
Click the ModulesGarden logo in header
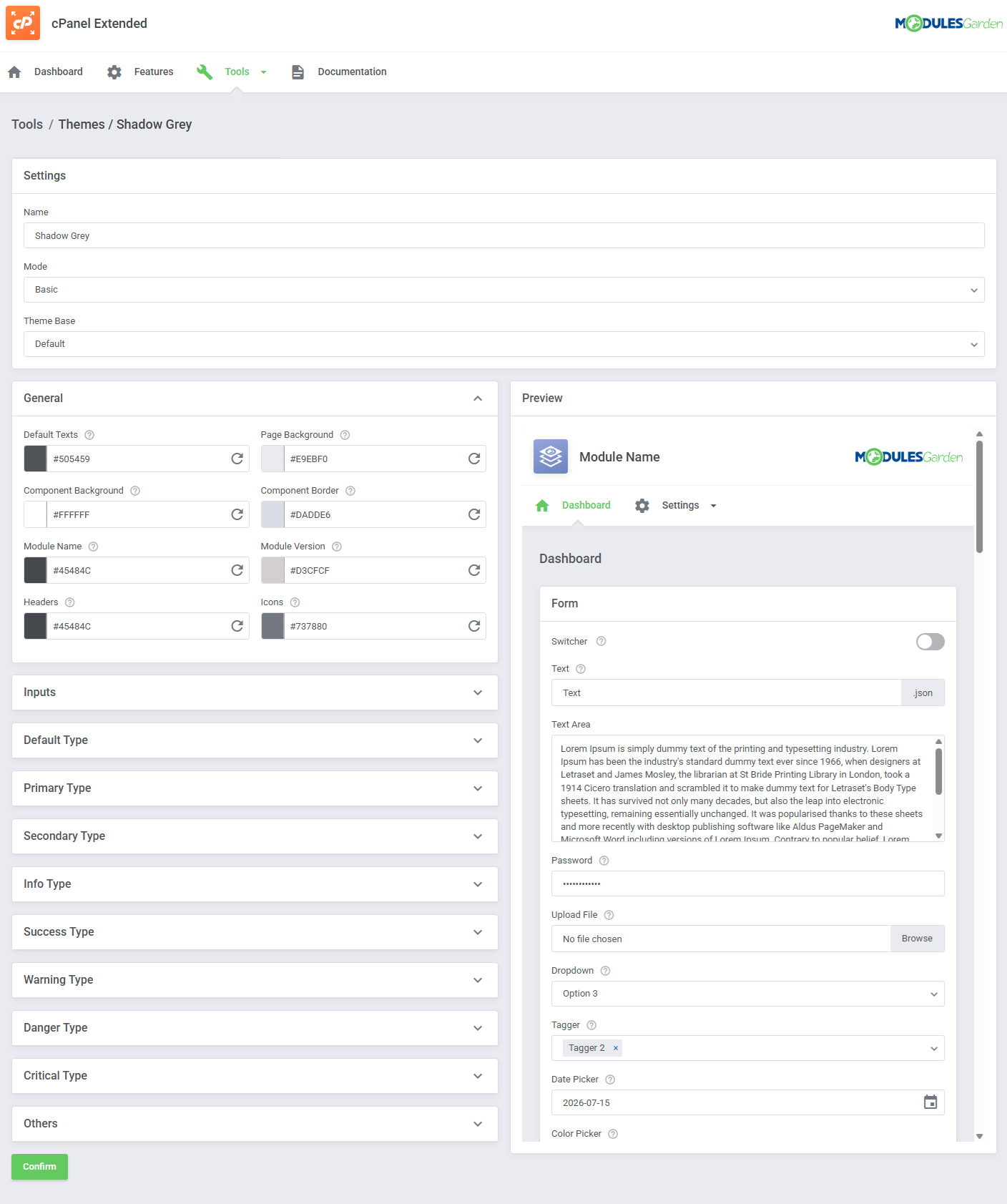pyautogui.click(x=948, y=24)
